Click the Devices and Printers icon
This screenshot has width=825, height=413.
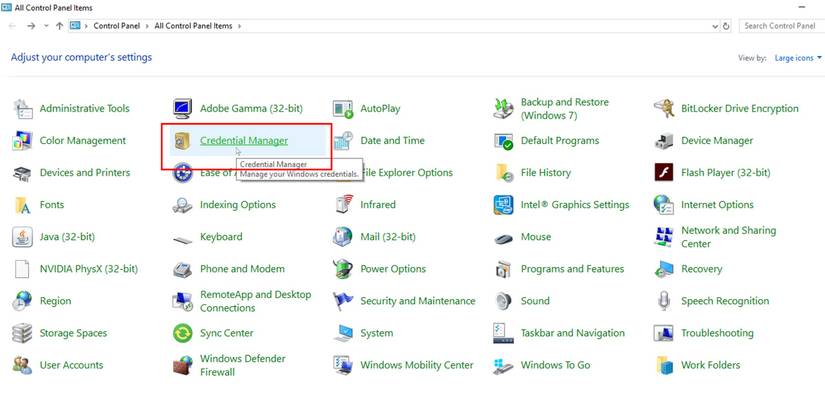click(x=23, y=173)
